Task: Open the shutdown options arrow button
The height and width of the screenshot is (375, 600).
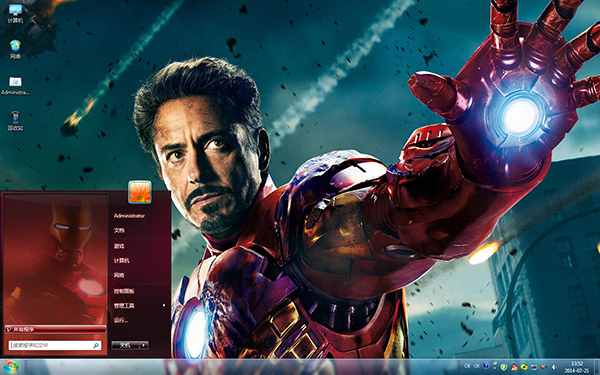Action: tap(144, 345)
